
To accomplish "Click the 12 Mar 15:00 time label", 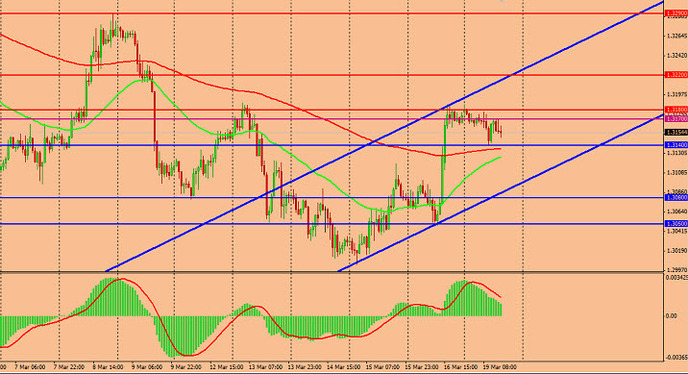I will [x=226, y=367].
